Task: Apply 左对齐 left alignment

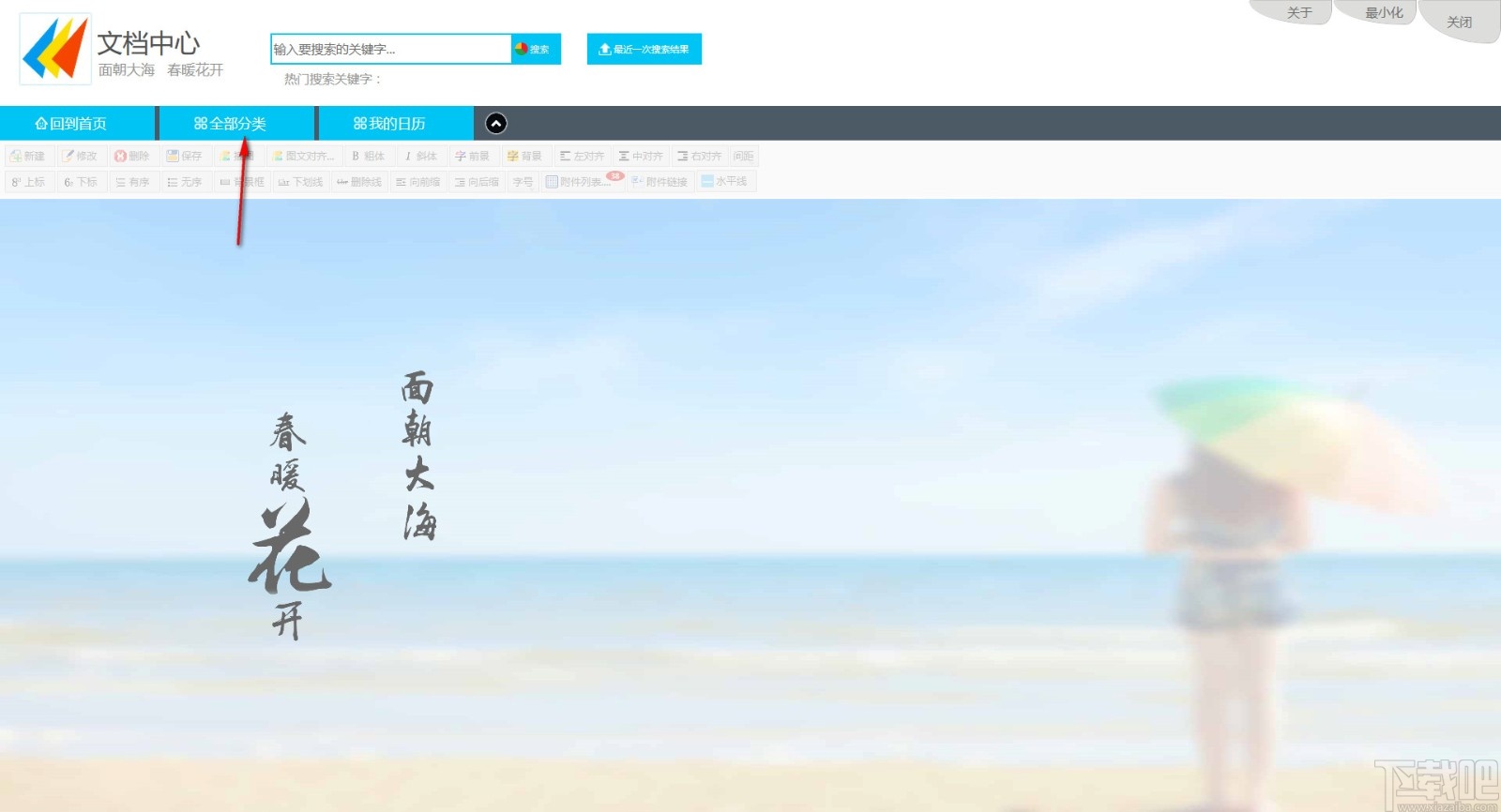Action: click(582, 157)
